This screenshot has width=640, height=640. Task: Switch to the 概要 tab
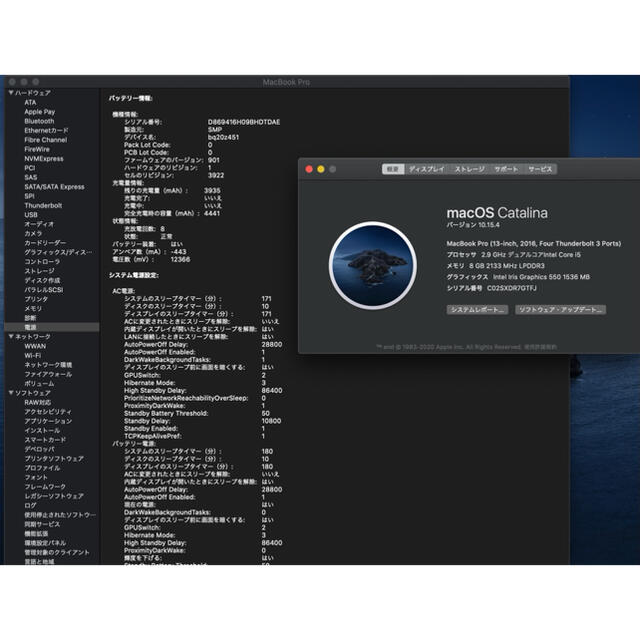point(393,169)
